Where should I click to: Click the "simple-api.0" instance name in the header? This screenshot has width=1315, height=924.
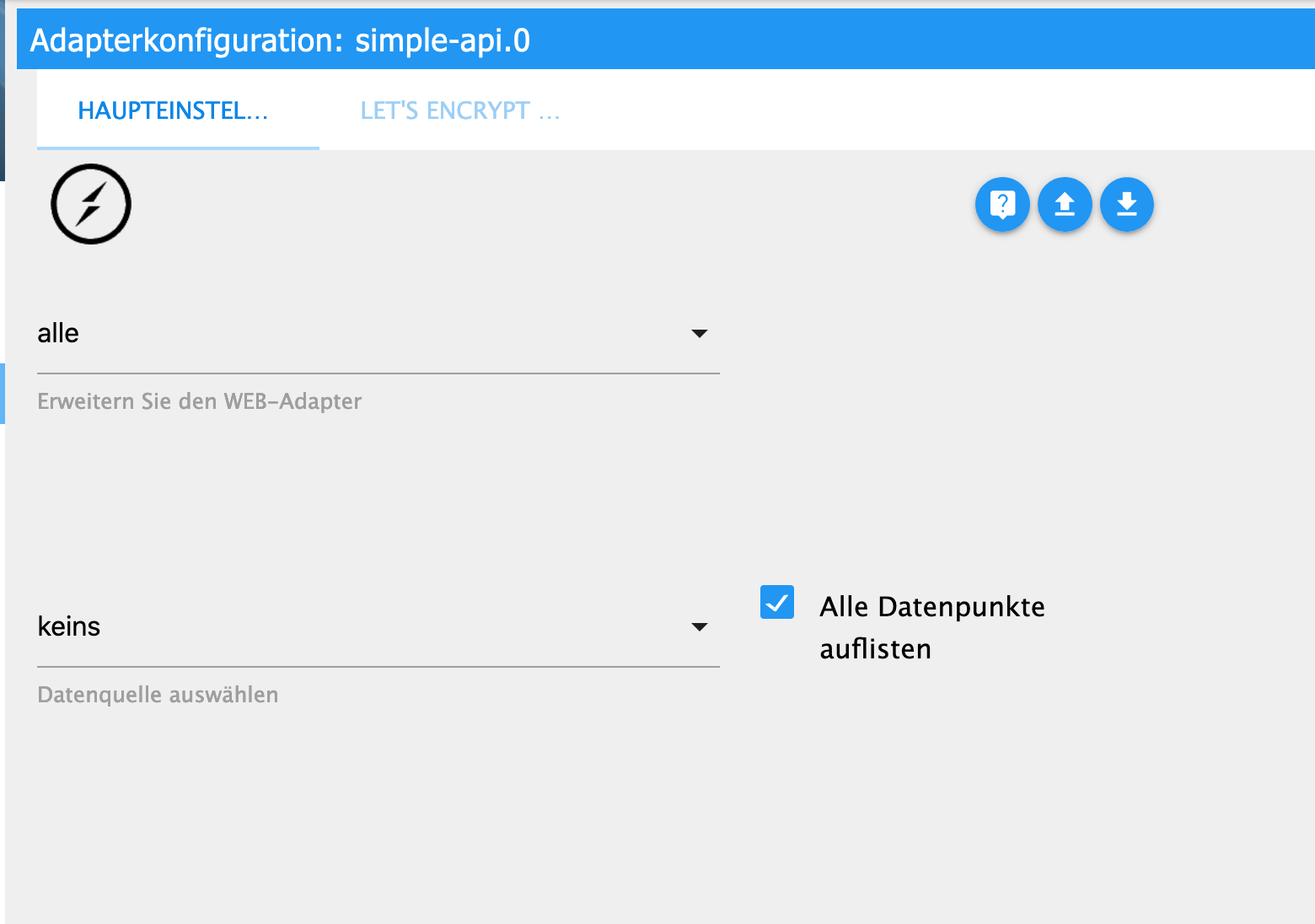tap(443, 40)
